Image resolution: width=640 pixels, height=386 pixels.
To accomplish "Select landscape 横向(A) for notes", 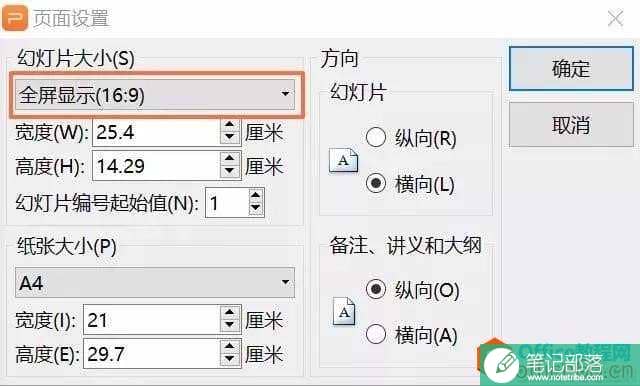I will tap(411, 335).
